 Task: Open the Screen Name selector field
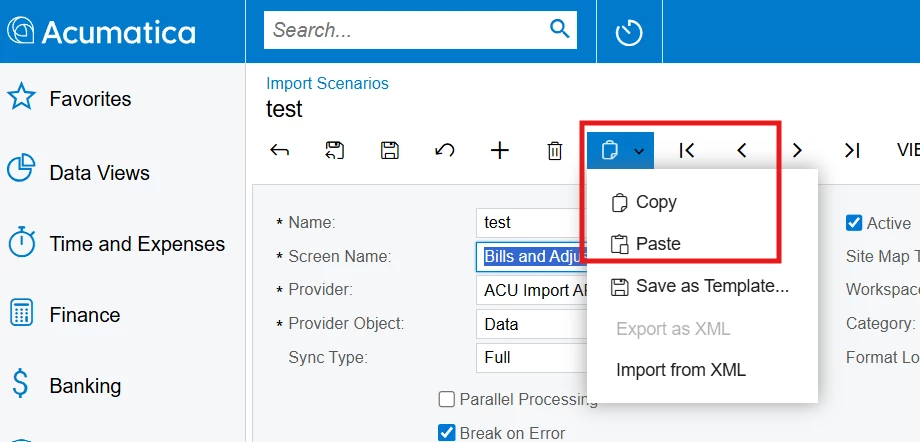pyautogui.click(x=532, y=257)
